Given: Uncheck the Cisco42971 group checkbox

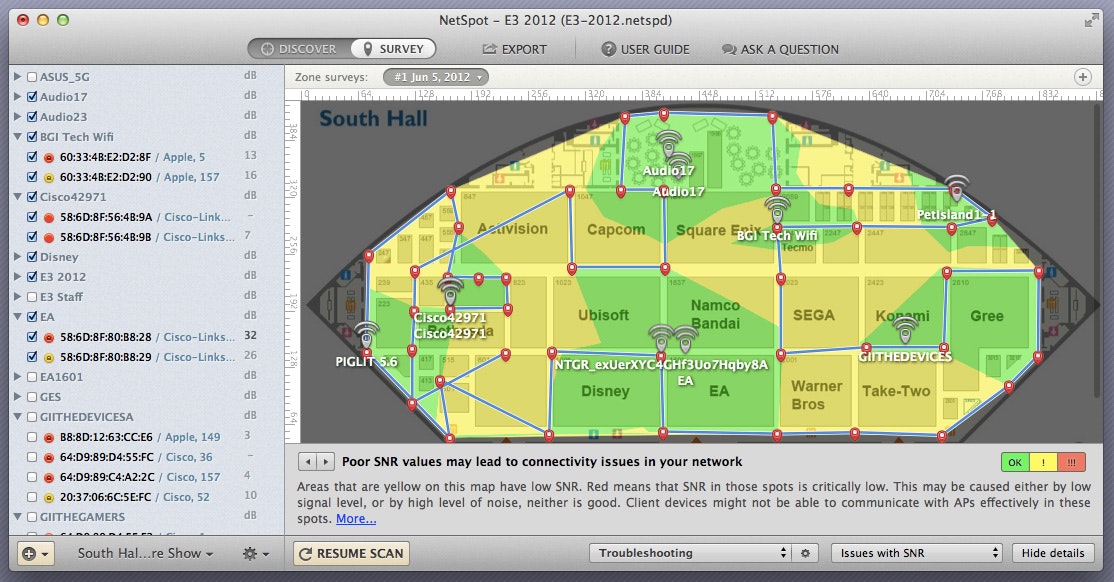Looking at the screenshot, I should point(31,197).
